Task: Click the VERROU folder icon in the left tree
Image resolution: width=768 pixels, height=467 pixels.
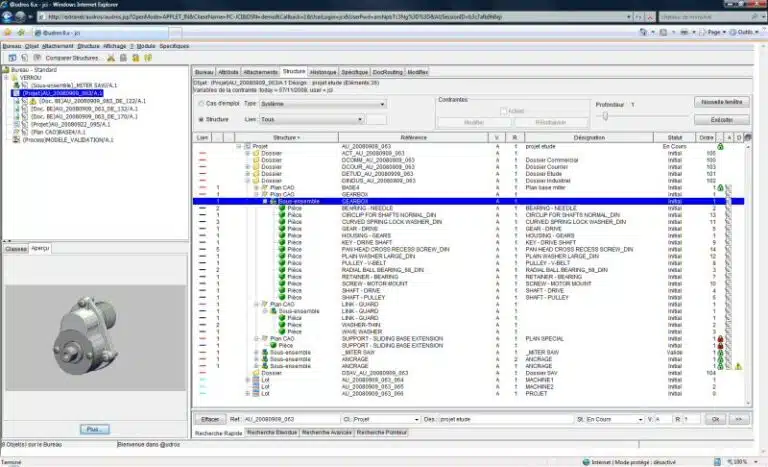Action: [x=13, y=77]
